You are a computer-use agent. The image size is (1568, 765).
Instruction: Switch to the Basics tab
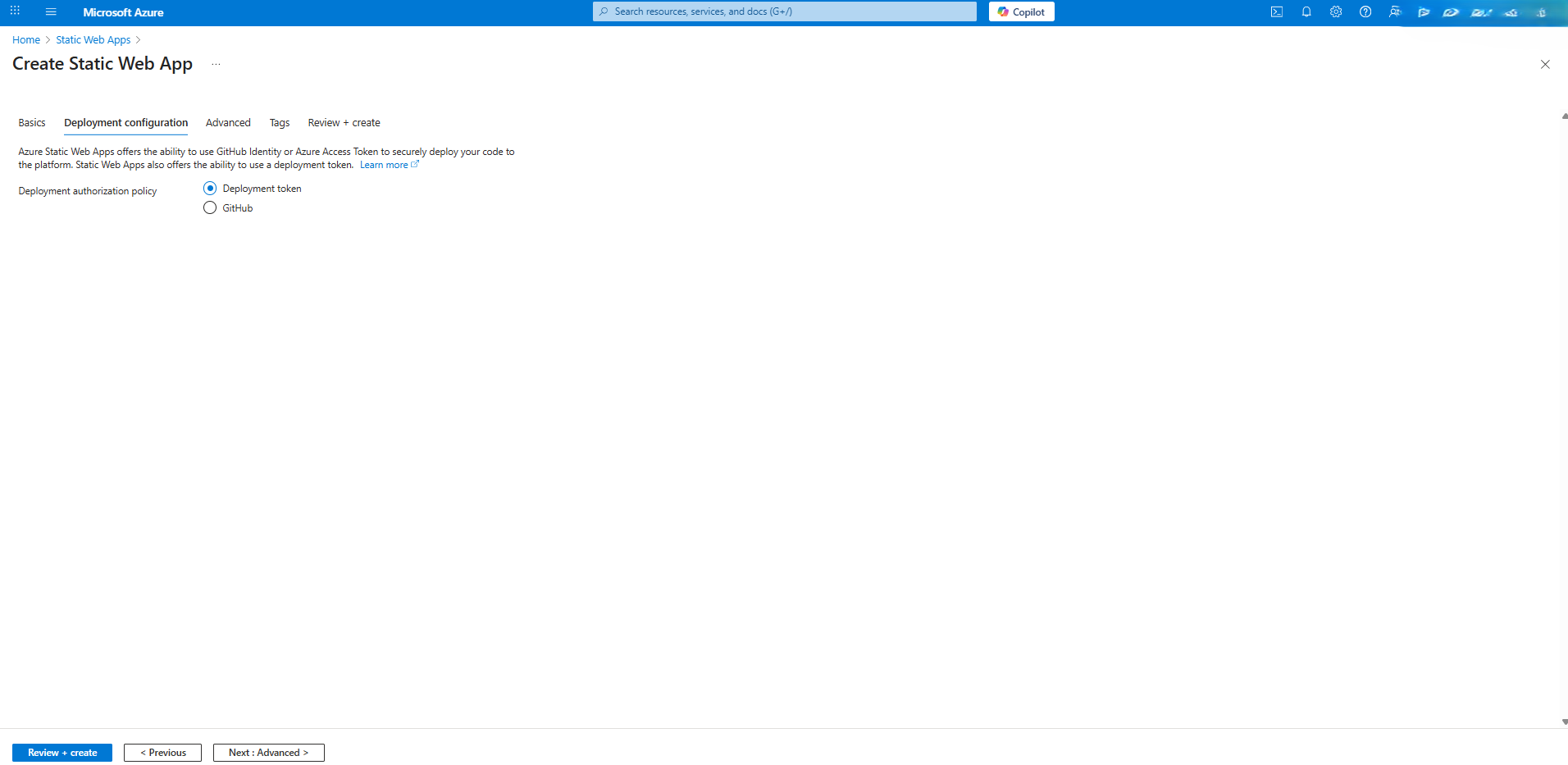coord(32,123)
